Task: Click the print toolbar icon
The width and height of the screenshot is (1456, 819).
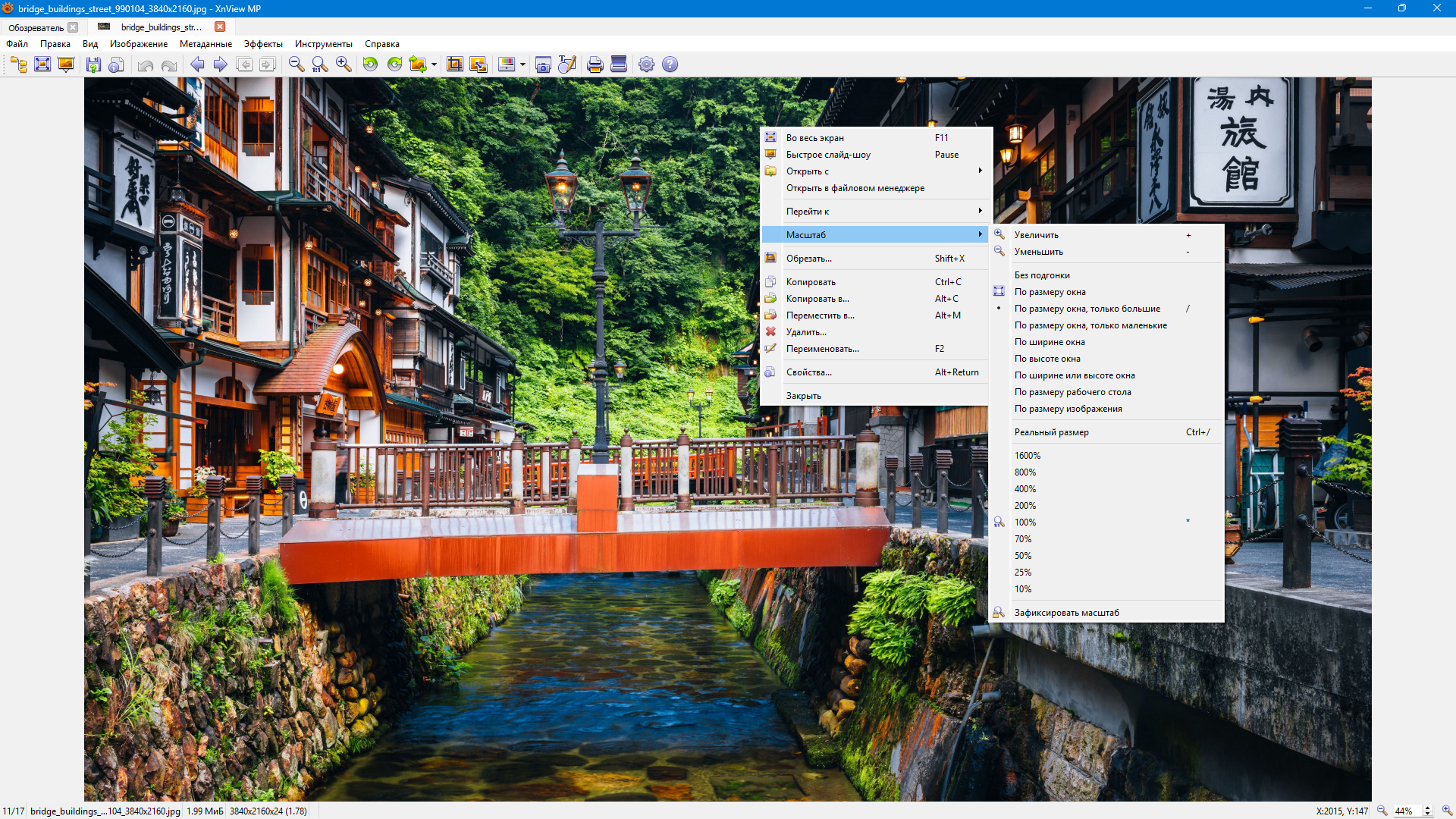Action: [595, 64]
